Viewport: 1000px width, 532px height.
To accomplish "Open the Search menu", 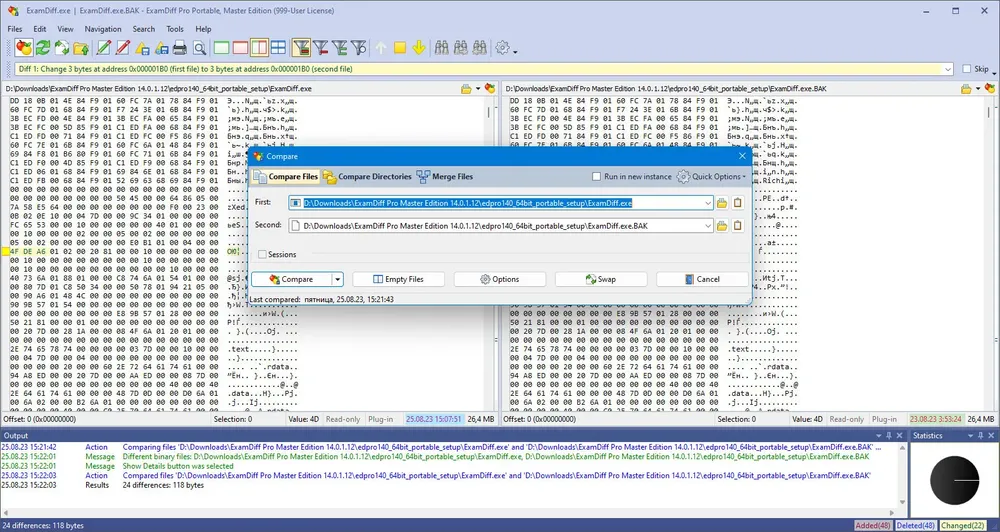I will [x=143, y=29].
